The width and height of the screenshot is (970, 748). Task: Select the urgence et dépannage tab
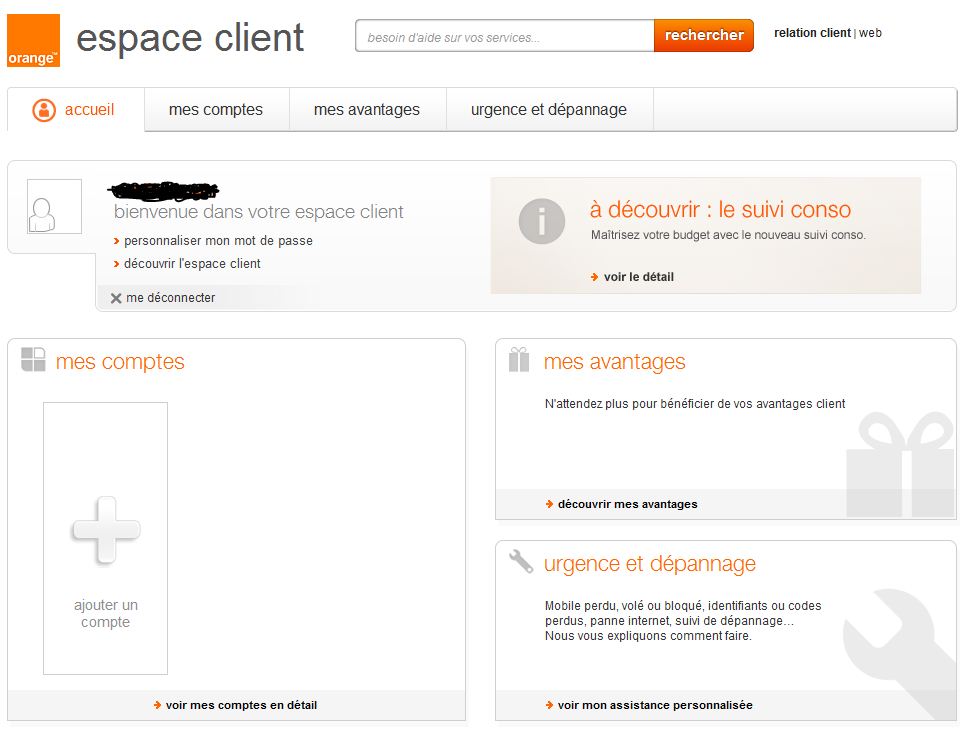549,110
